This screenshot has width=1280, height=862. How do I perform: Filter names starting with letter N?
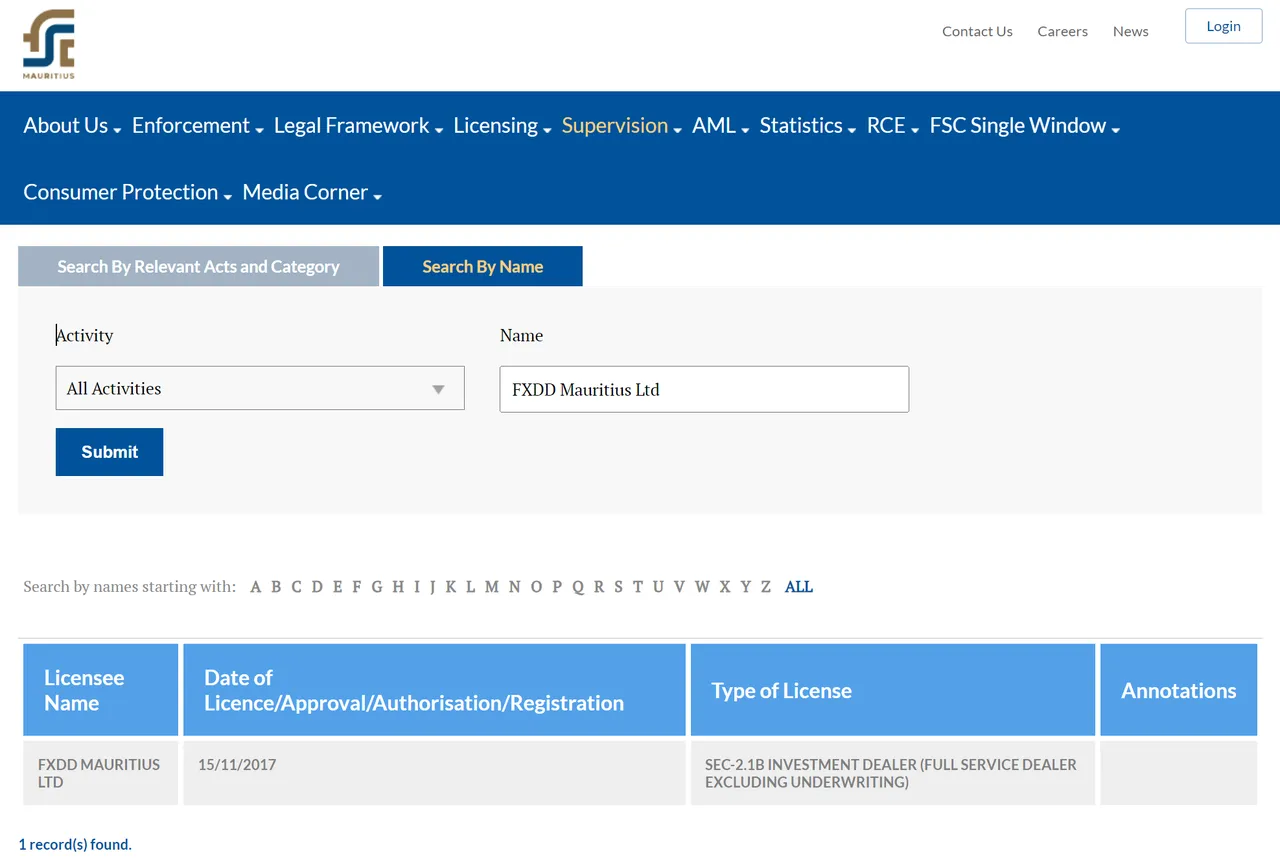pyautogui.click(x=514, y=587)
